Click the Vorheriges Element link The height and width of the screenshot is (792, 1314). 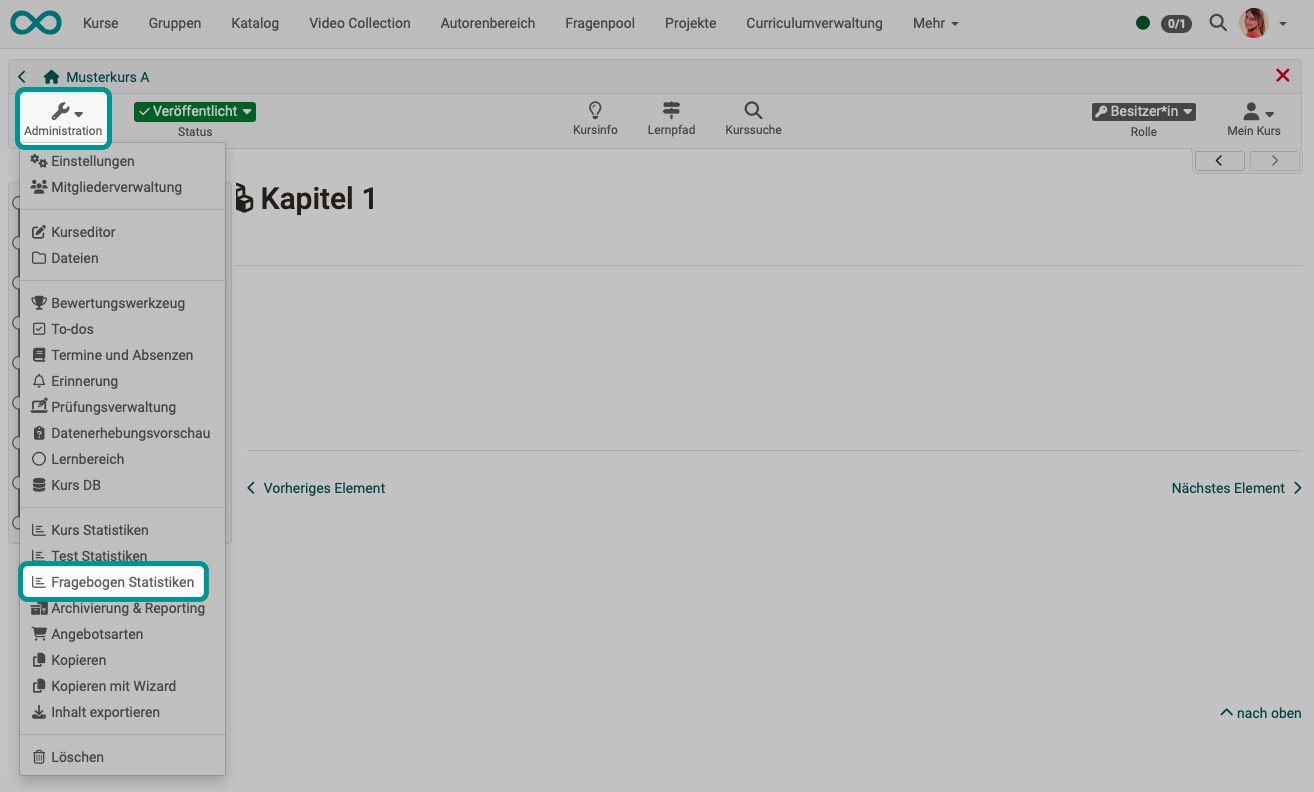click(x=316, y=488)
